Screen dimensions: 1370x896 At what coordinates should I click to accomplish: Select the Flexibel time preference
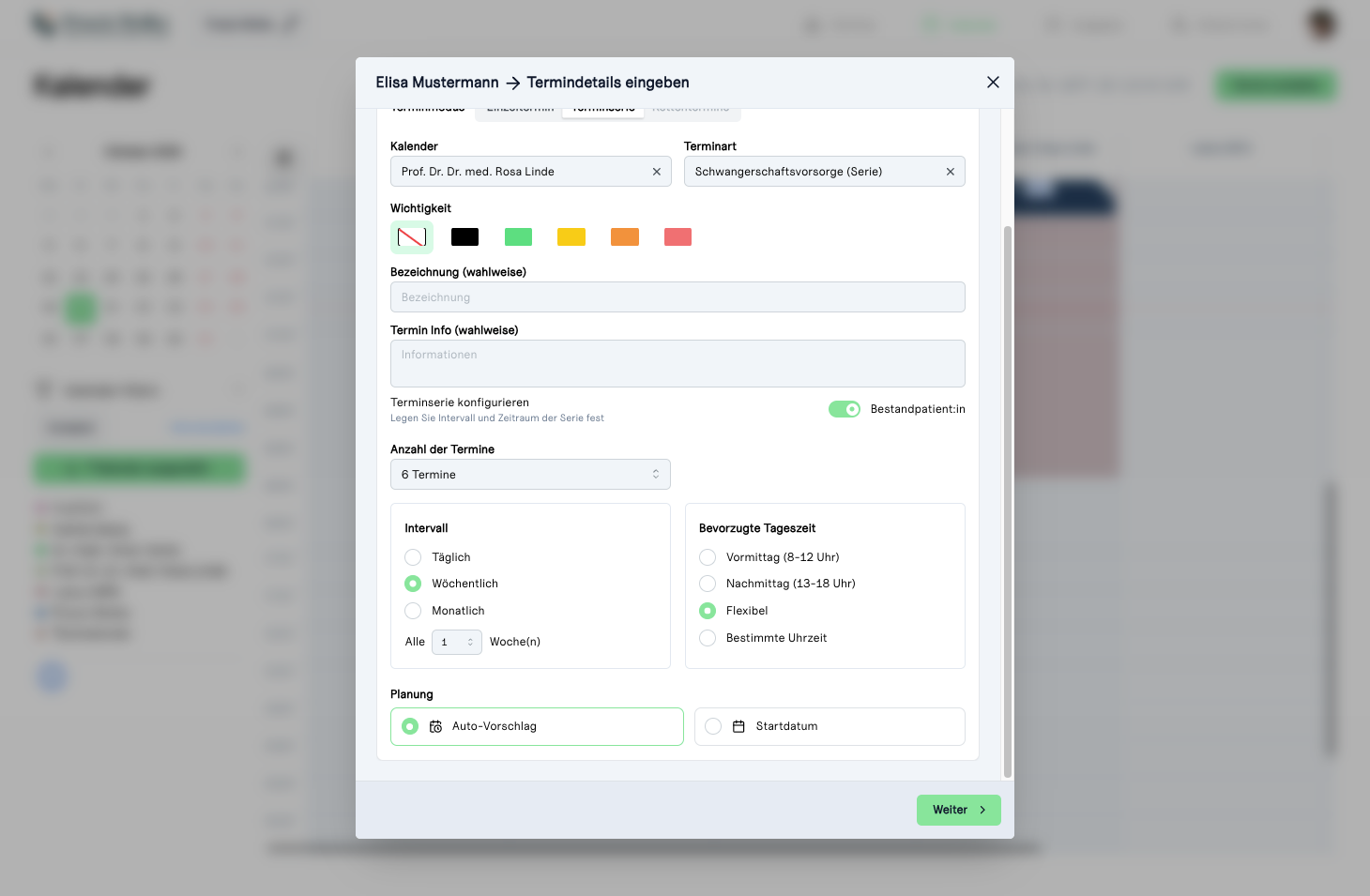point(708,611)
